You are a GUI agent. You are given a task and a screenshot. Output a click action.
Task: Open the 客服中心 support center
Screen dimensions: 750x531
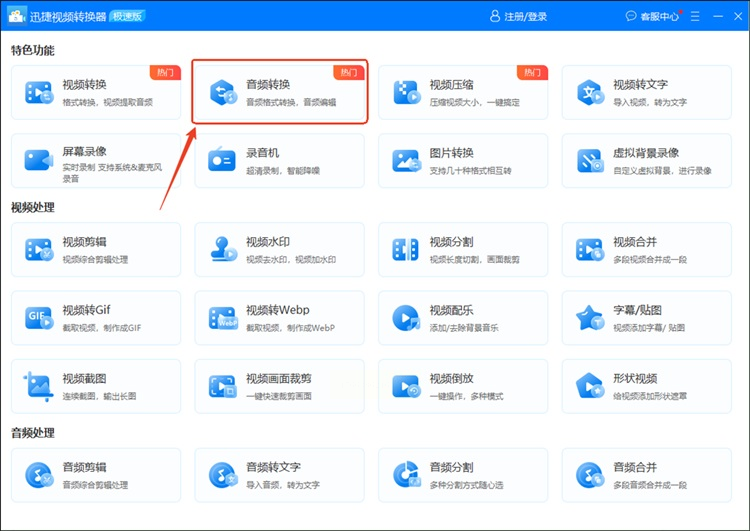tap(652, 16)
